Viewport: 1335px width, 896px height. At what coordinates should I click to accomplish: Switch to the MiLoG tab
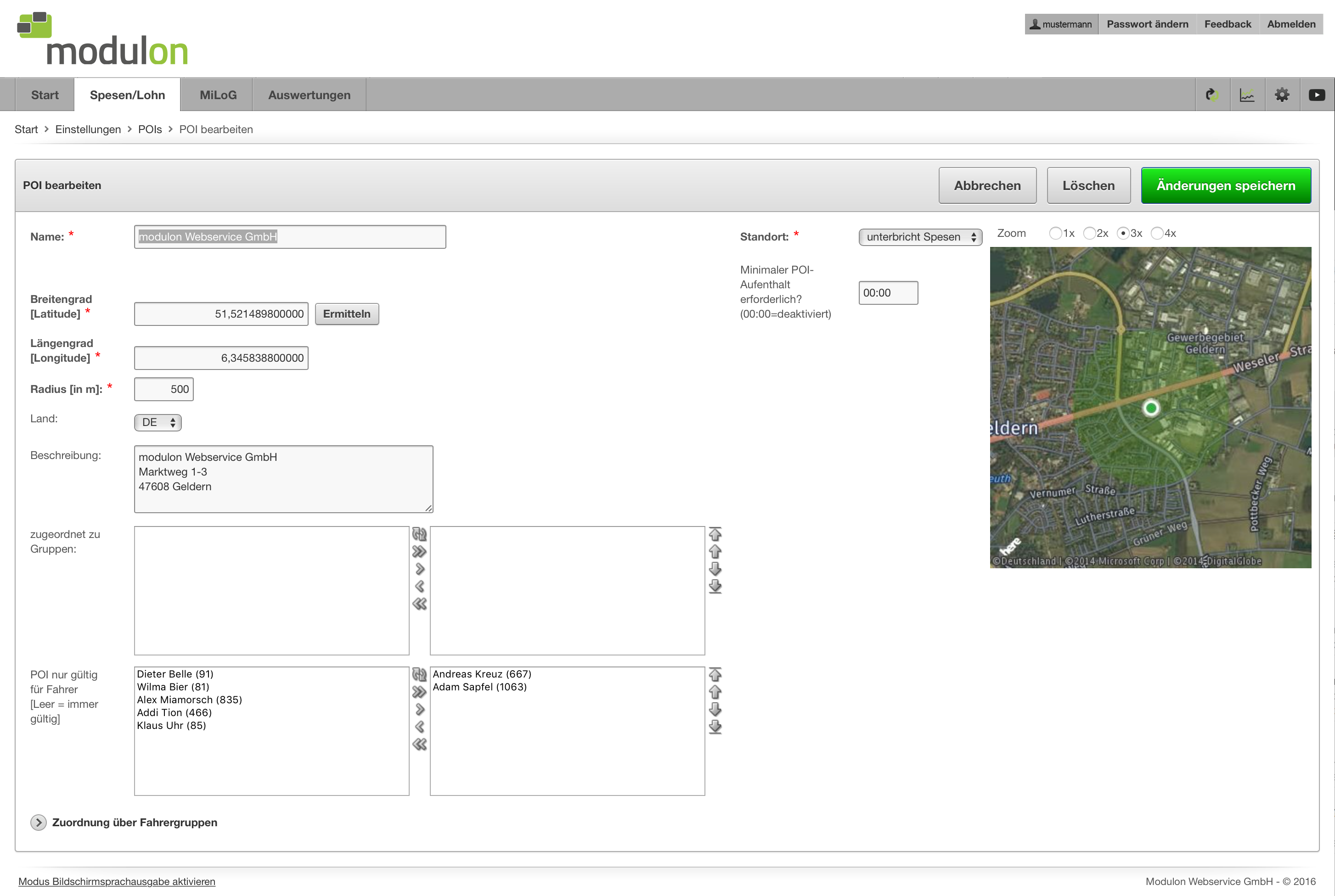pyautogui.click(x=218, y=95)
